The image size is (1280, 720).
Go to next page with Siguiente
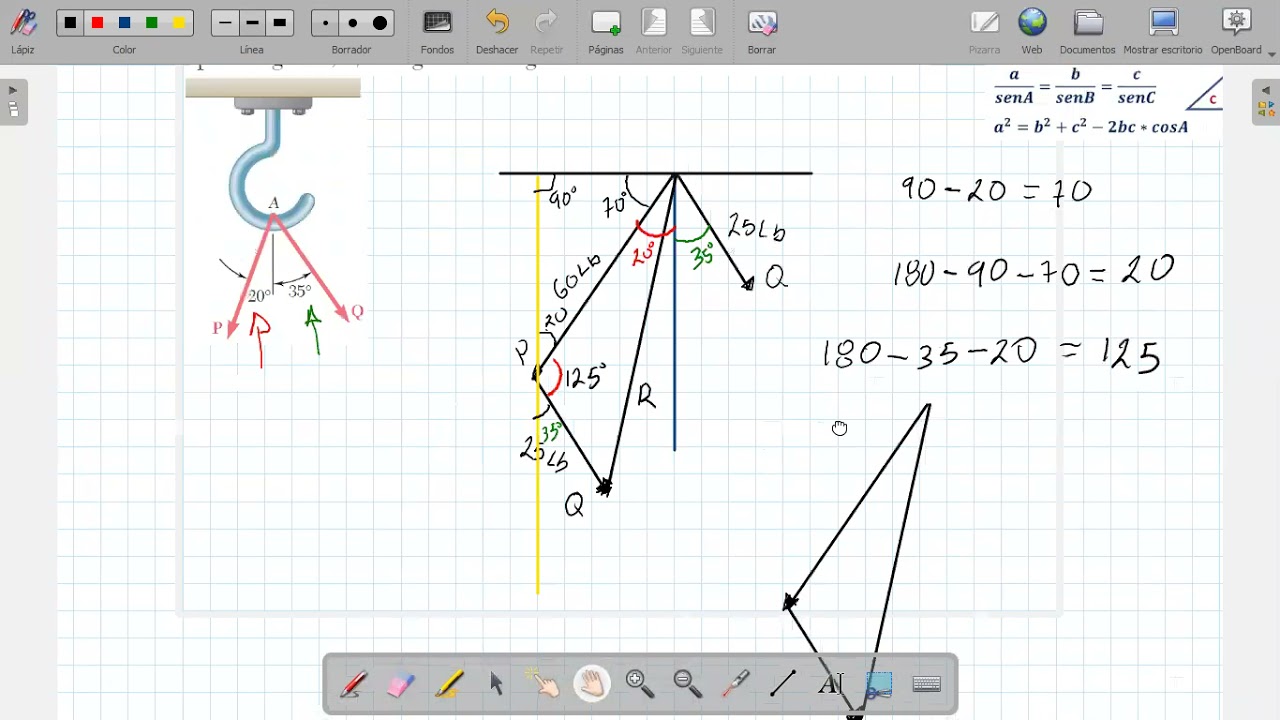(x=702, y=31)
